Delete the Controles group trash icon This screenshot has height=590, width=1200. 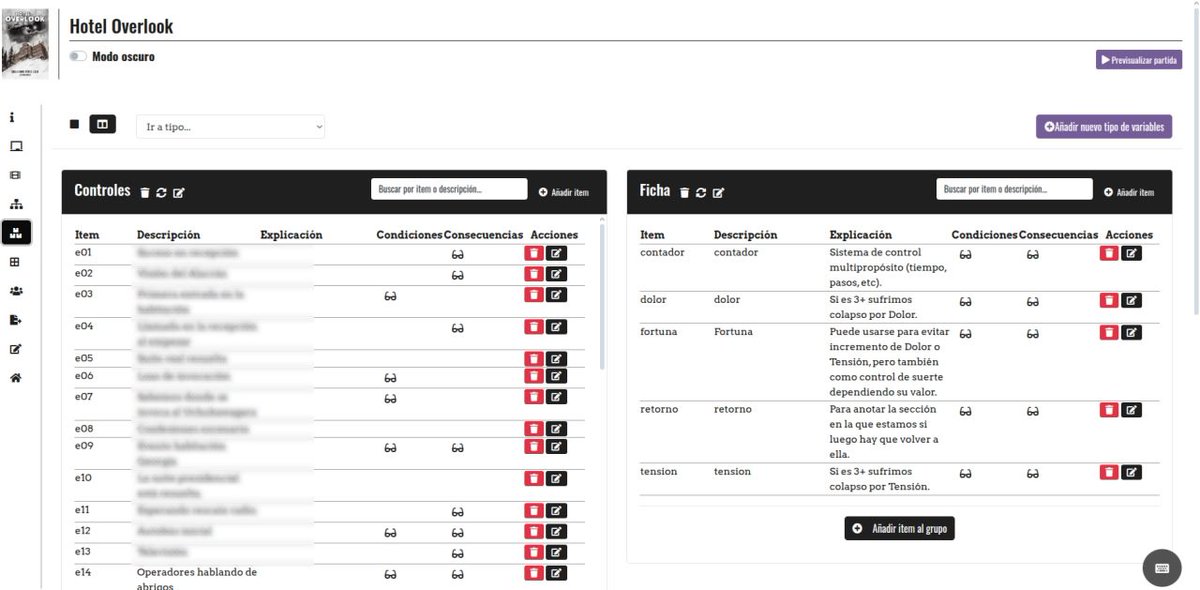coord(145,193)
